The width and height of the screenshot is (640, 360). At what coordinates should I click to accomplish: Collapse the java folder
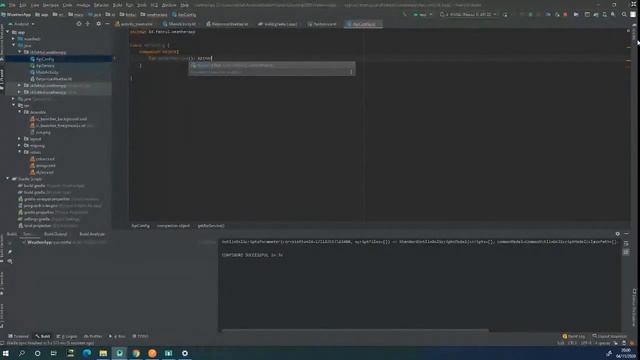13,46
